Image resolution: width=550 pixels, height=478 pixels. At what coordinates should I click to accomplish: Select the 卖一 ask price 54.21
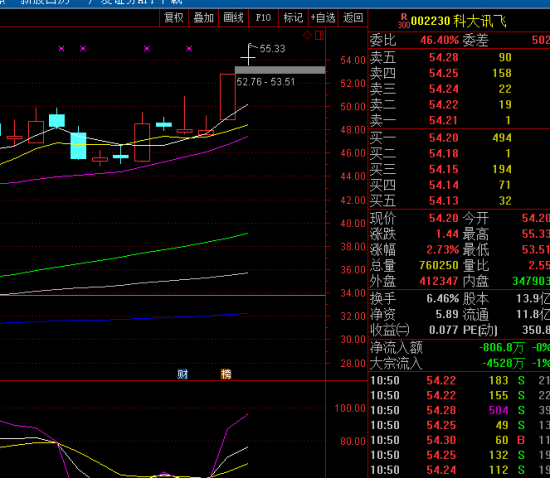(443, 120)
